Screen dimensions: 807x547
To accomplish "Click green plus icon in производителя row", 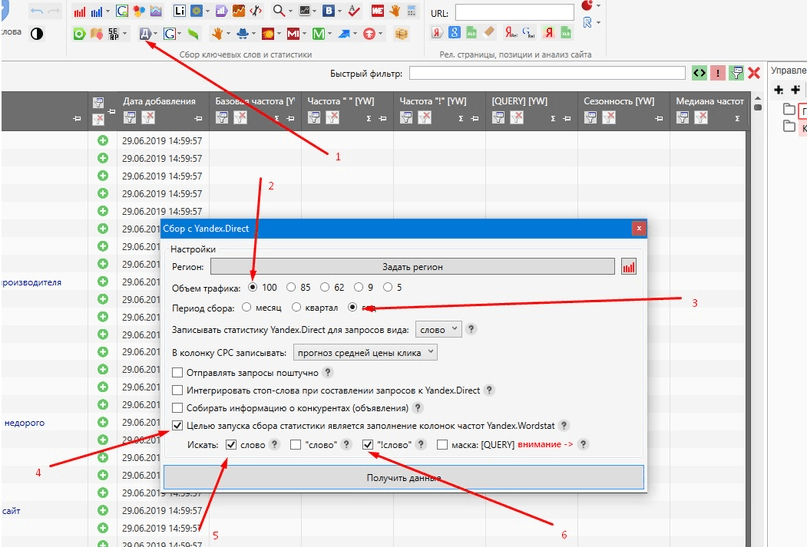I will (x=103, y=281).
